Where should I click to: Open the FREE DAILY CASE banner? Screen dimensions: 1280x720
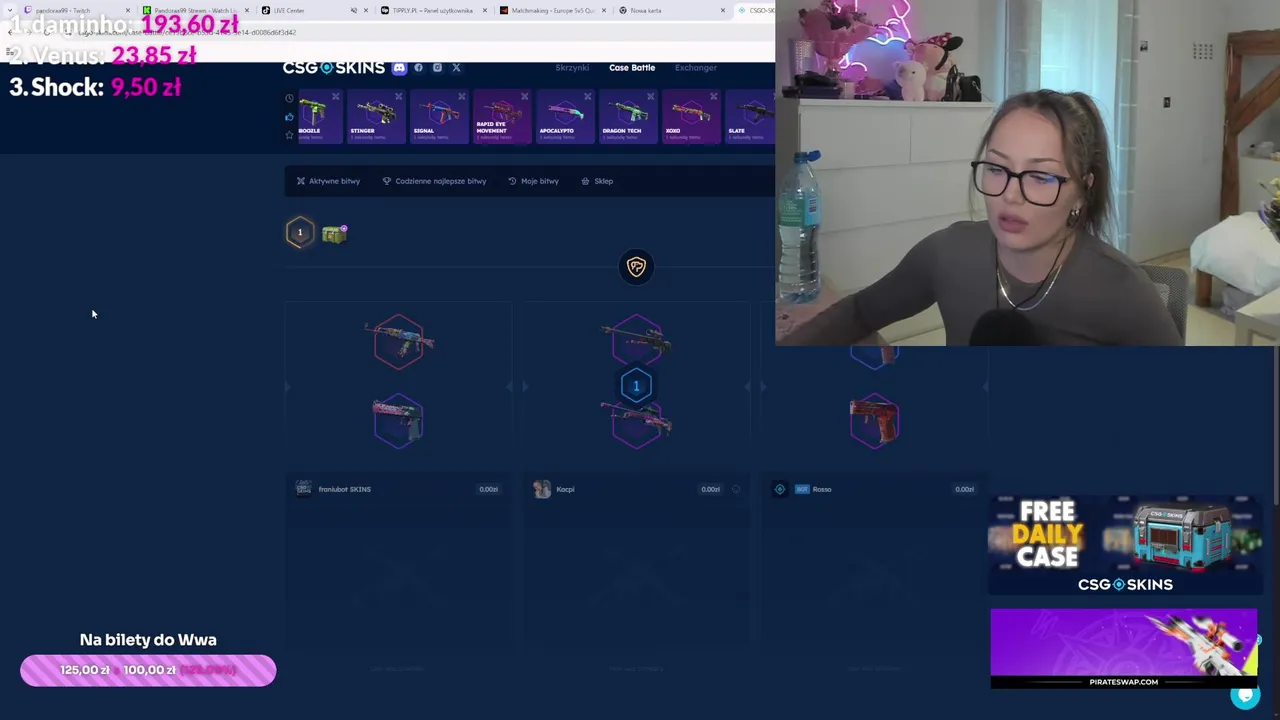(1124, 546)
